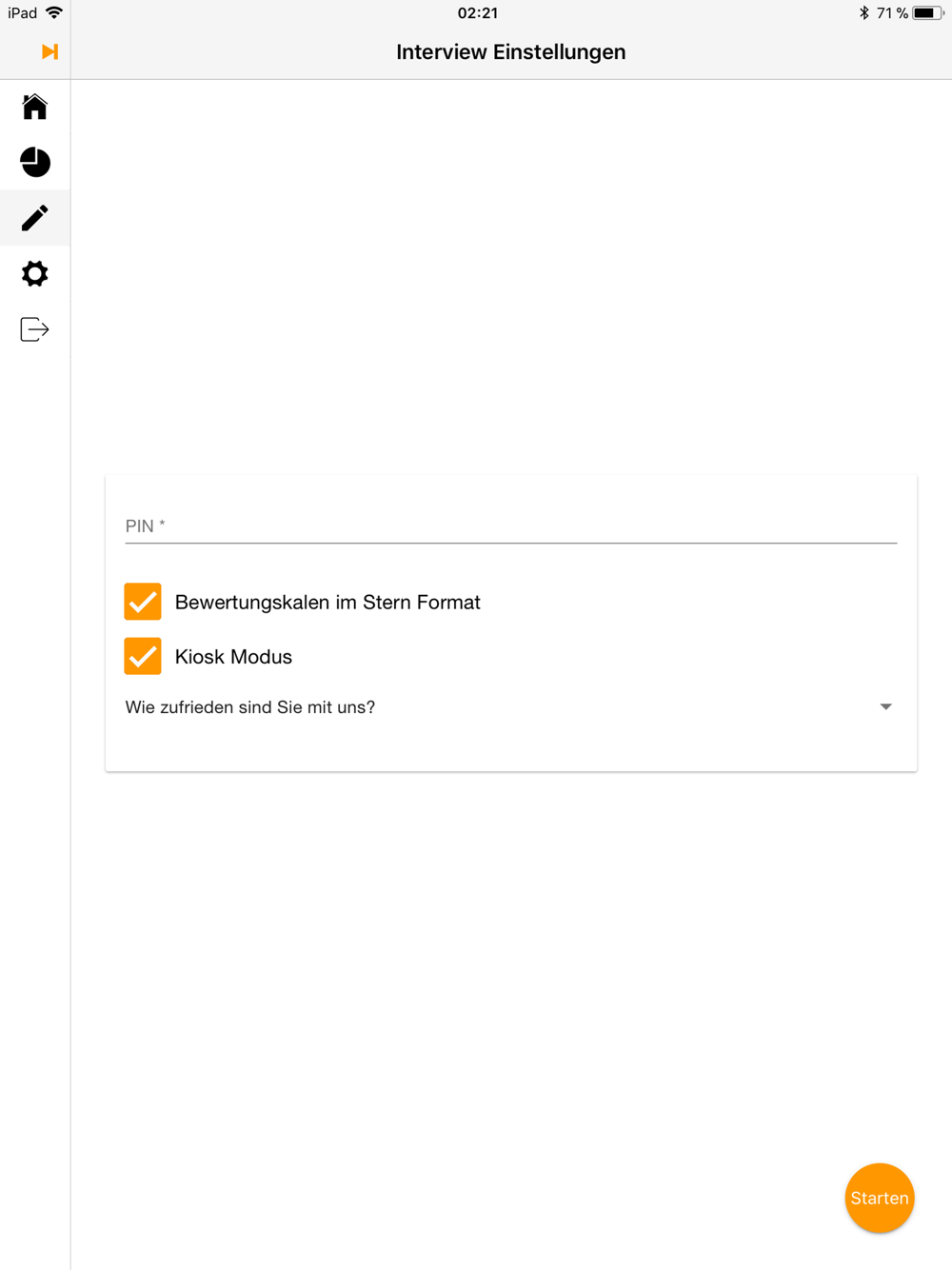Open the pie chart statistics view

35,162
